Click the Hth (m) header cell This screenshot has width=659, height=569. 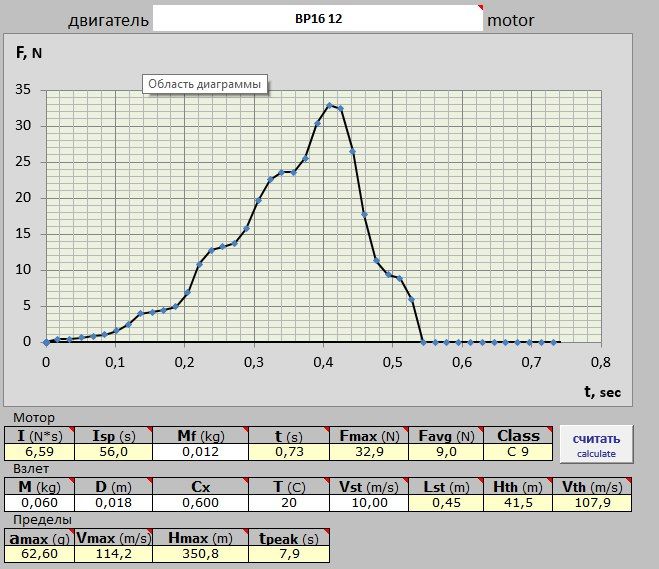tap(518, 487)
